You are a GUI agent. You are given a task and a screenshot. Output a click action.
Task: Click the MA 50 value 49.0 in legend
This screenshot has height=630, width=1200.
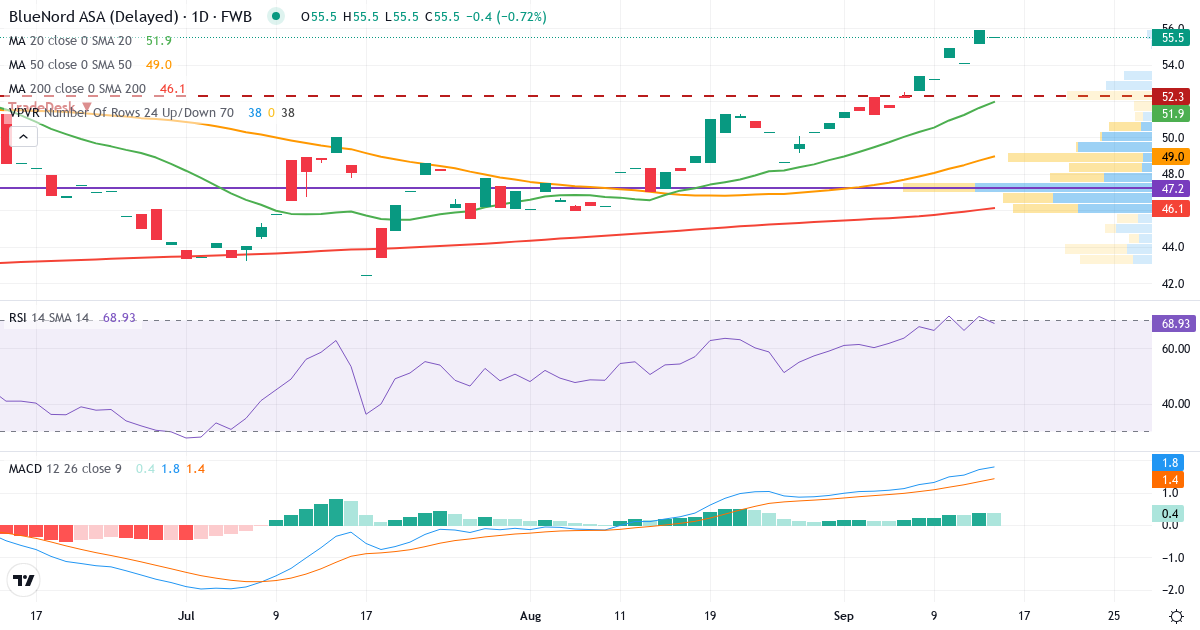tap(158, 65)
